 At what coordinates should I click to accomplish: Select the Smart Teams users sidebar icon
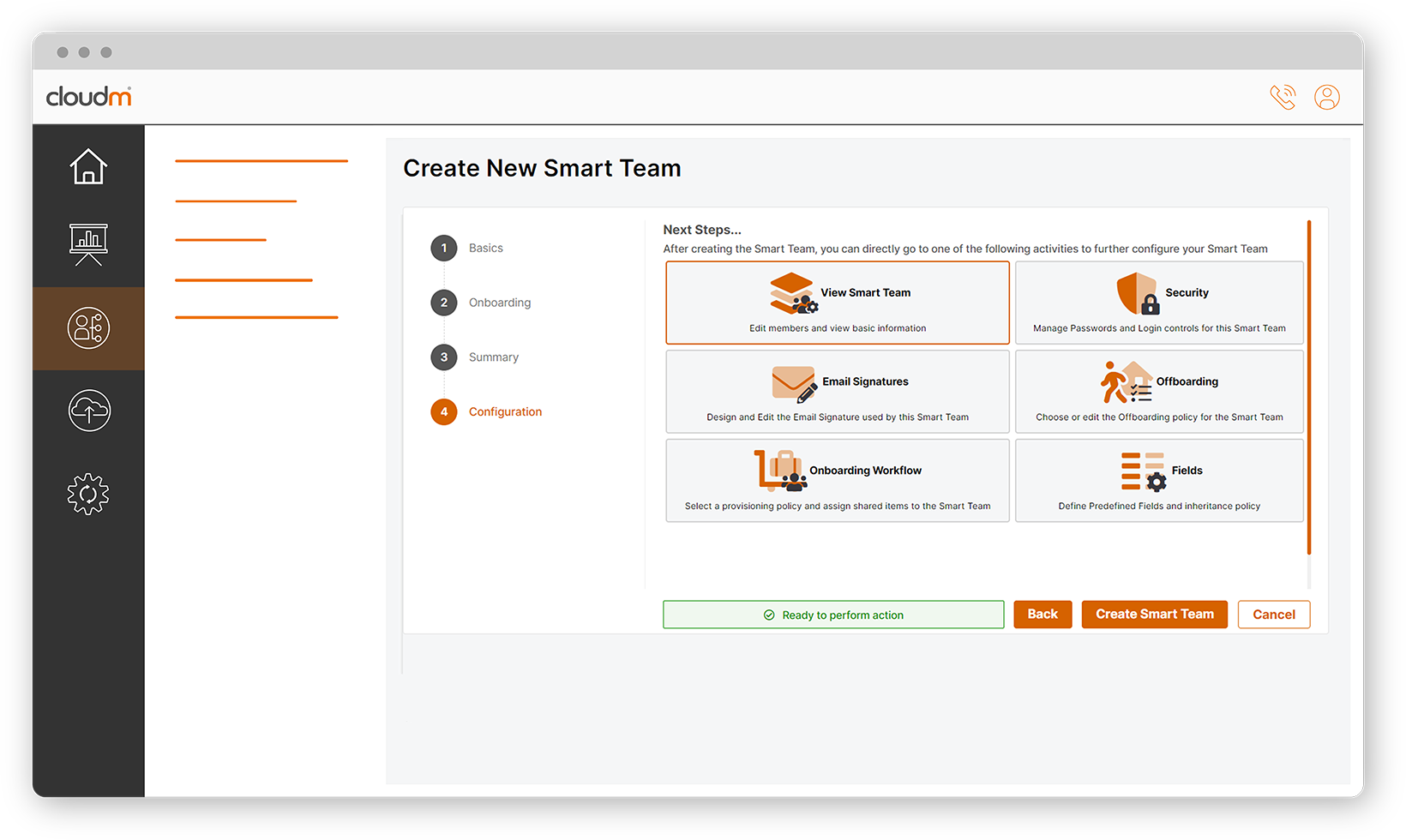88,327
